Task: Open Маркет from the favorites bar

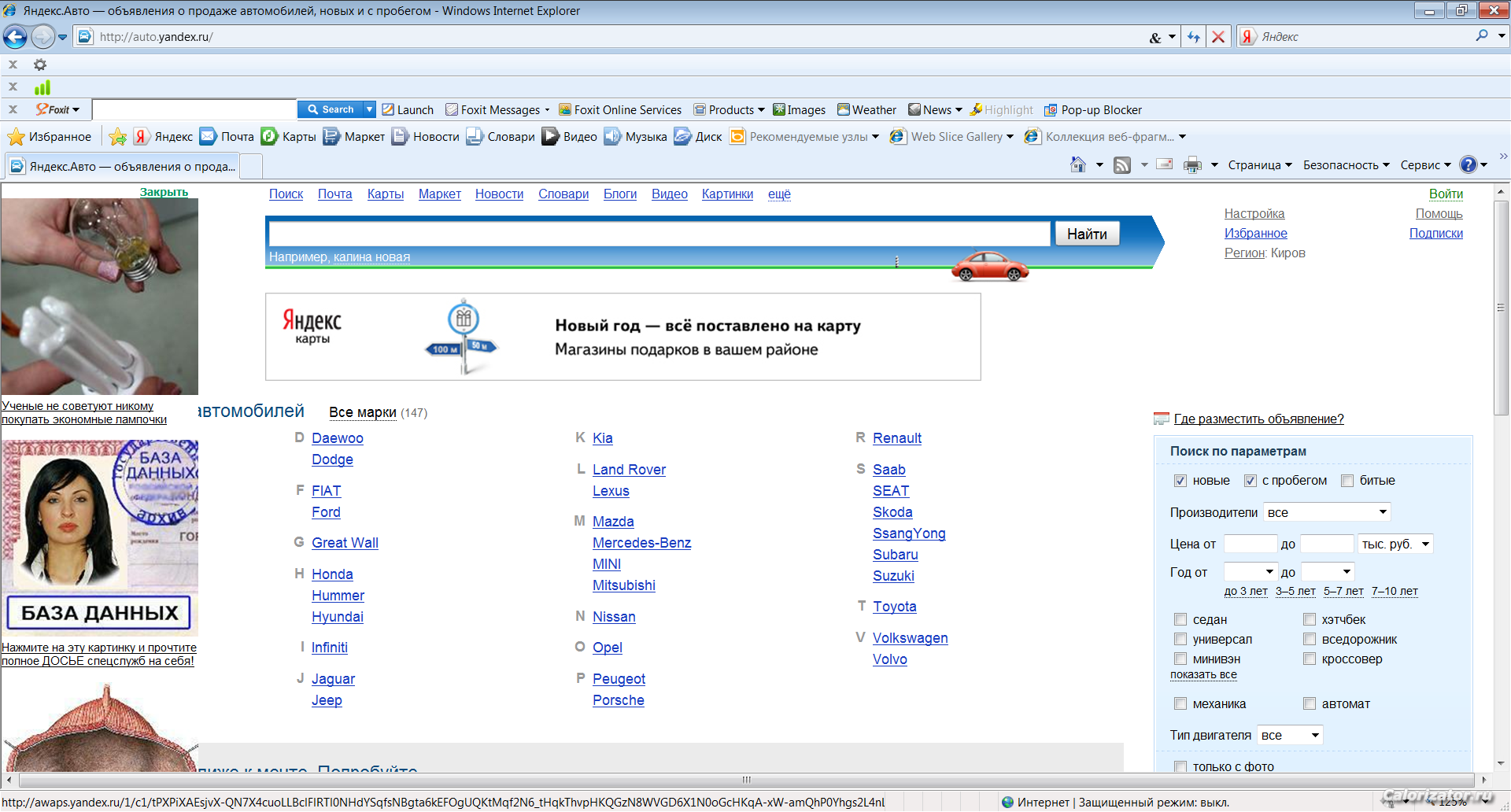Action: (x=354, y=137)
